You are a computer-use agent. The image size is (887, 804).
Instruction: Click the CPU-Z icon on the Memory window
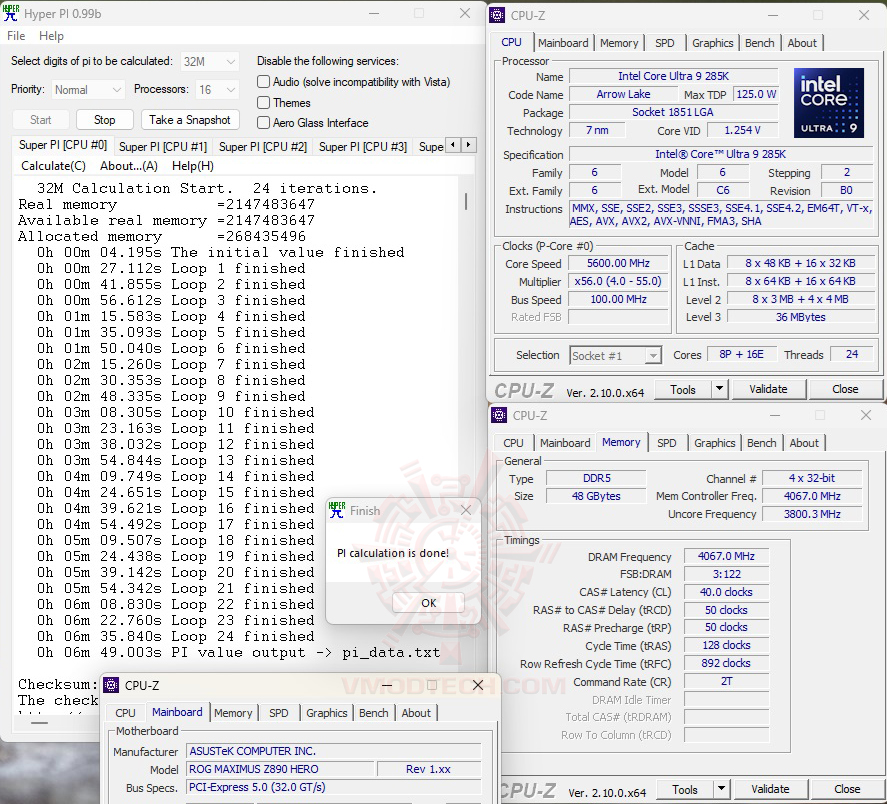[x=498, y=415]
